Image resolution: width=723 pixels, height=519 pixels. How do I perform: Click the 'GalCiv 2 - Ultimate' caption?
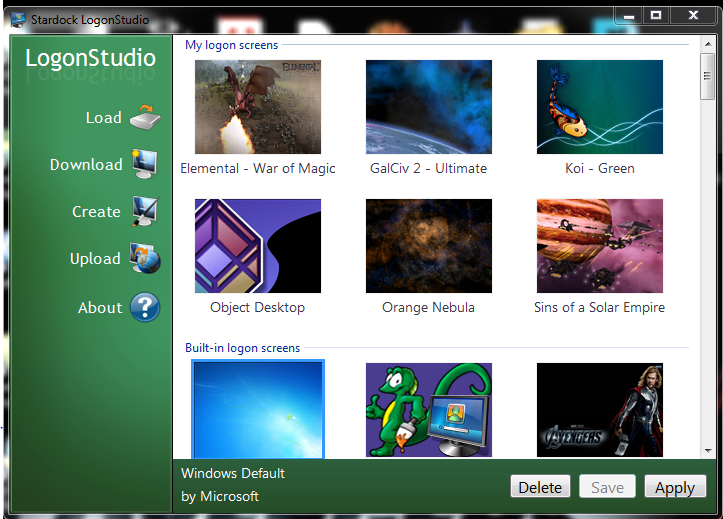click(428, 169)
